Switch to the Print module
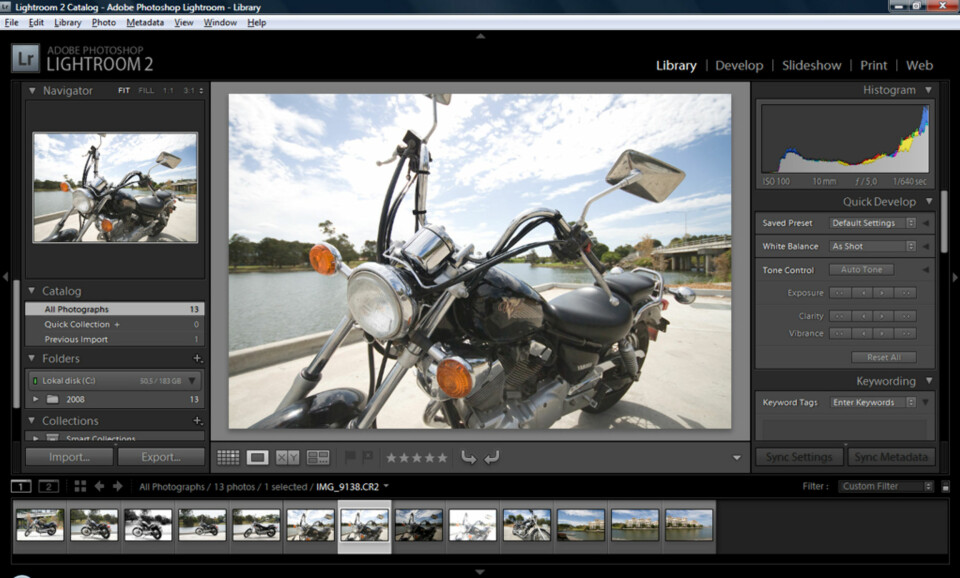This screenshot has height=578, width=960. coord(873,66)
